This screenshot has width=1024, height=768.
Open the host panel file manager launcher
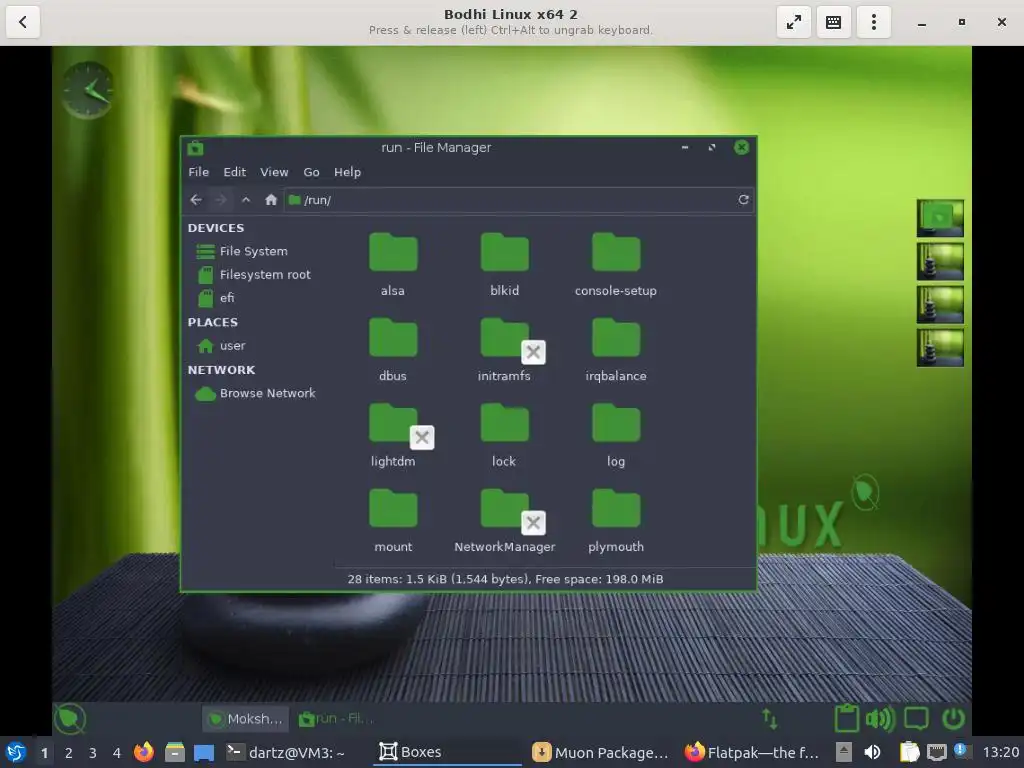click(x=174, y=752)
